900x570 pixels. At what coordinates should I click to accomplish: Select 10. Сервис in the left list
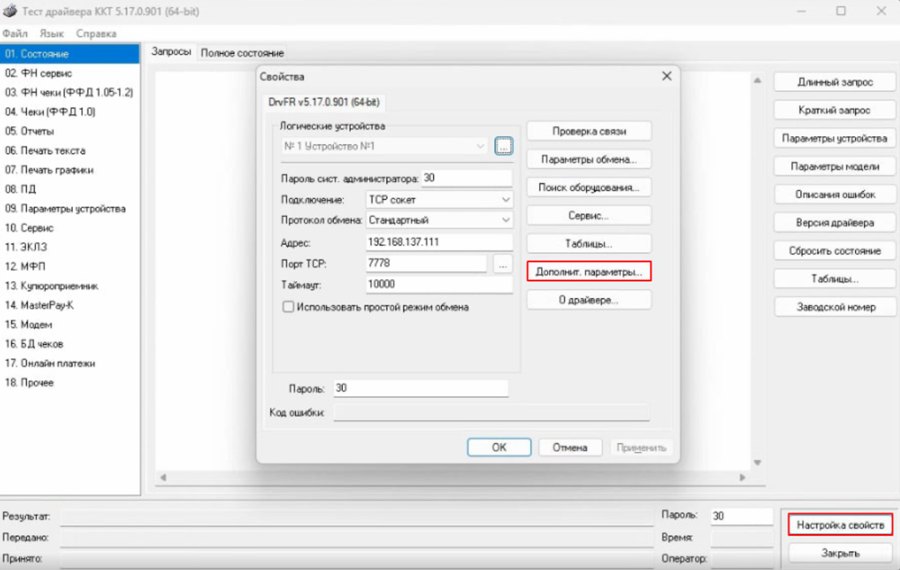pos(69,228)
